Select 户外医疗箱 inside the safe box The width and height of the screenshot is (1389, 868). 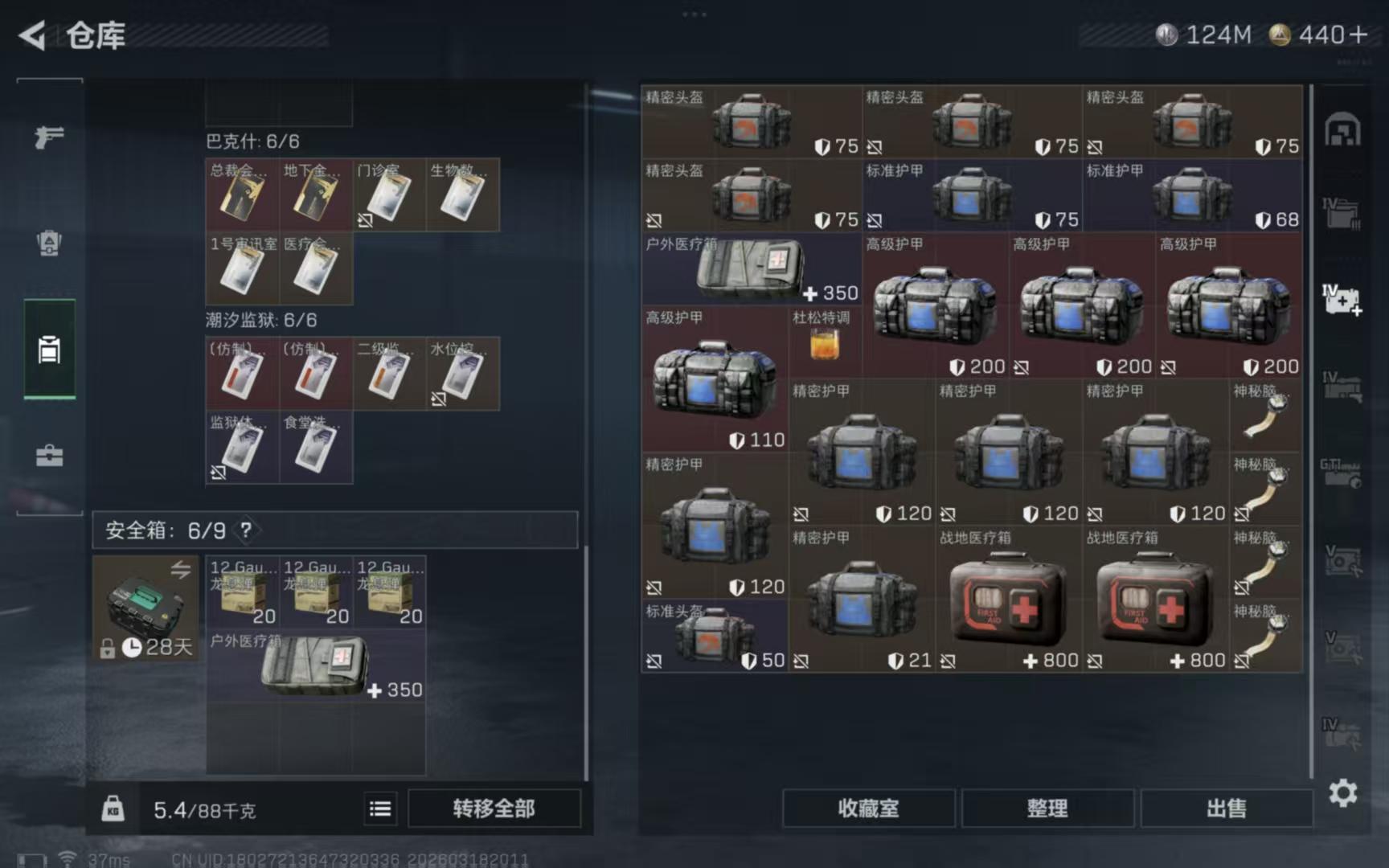pyautogui.click(x=316, y=665)
